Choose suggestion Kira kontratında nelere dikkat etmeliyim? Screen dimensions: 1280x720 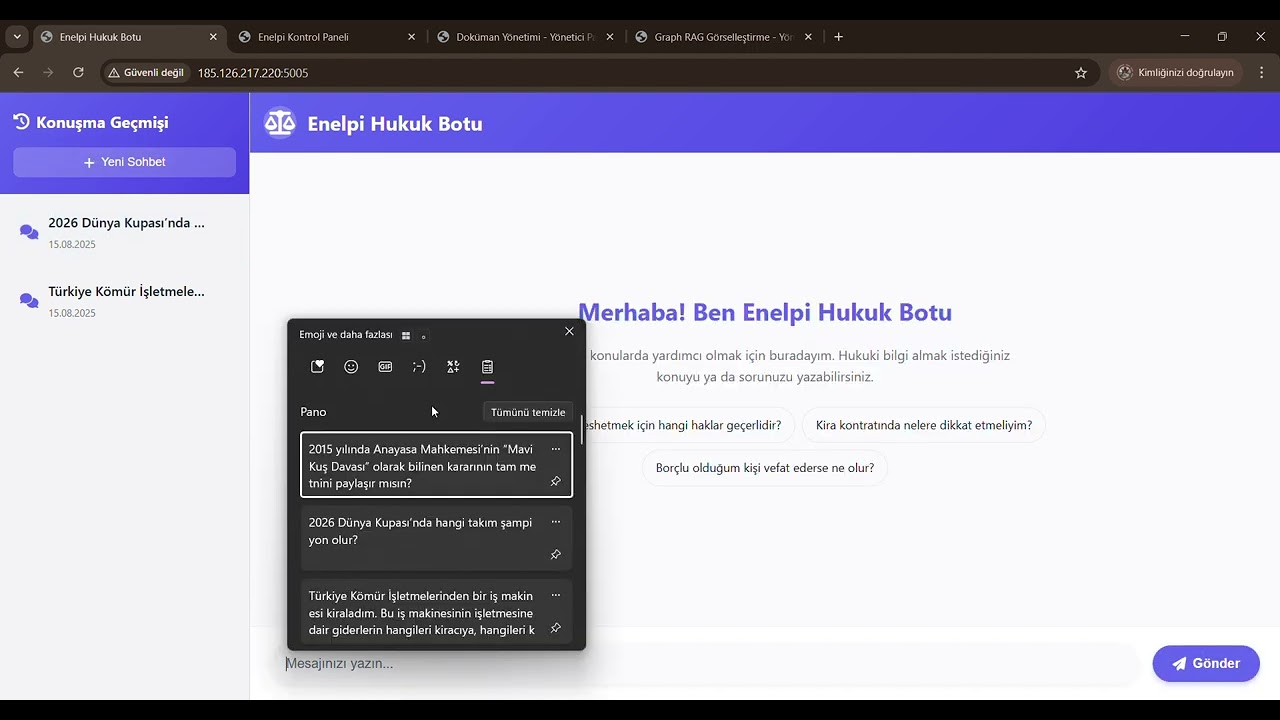924,425
